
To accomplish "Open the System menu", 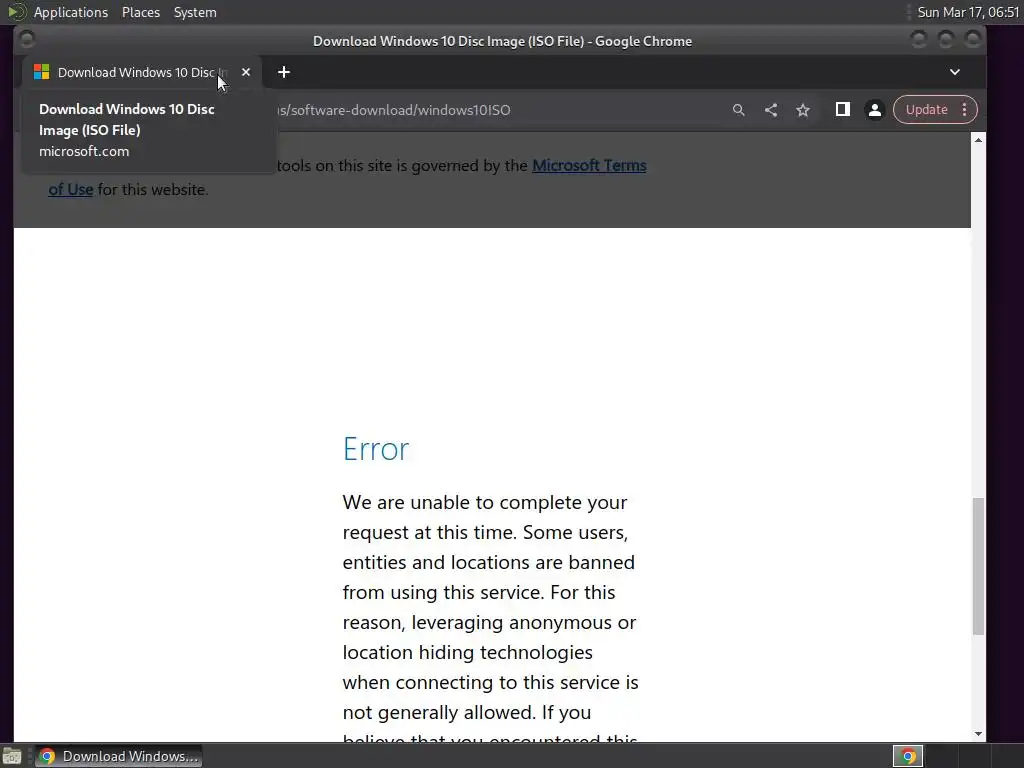I will pos(195,12).
